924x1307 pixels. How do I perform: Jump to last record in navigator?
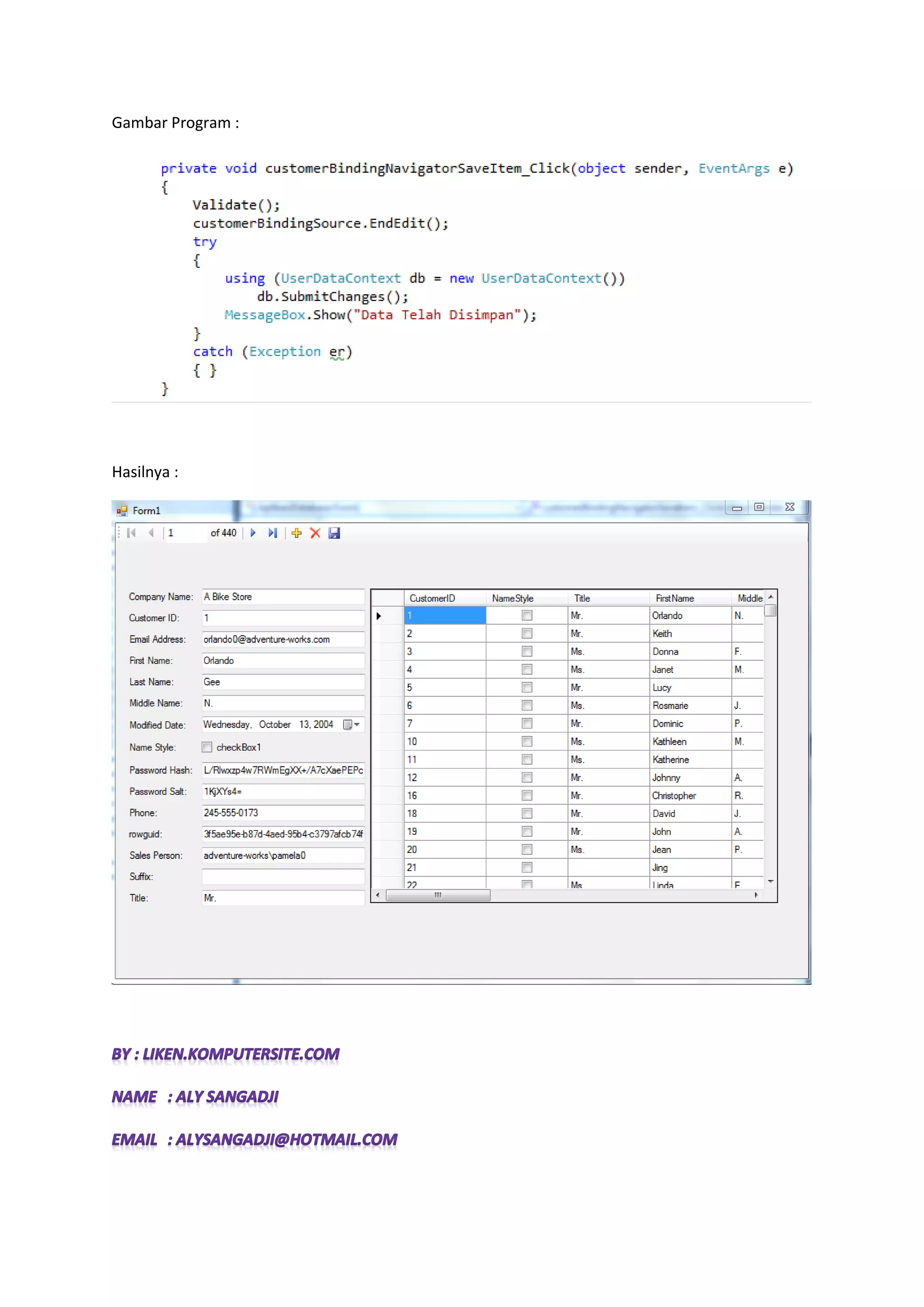[273, 533]
